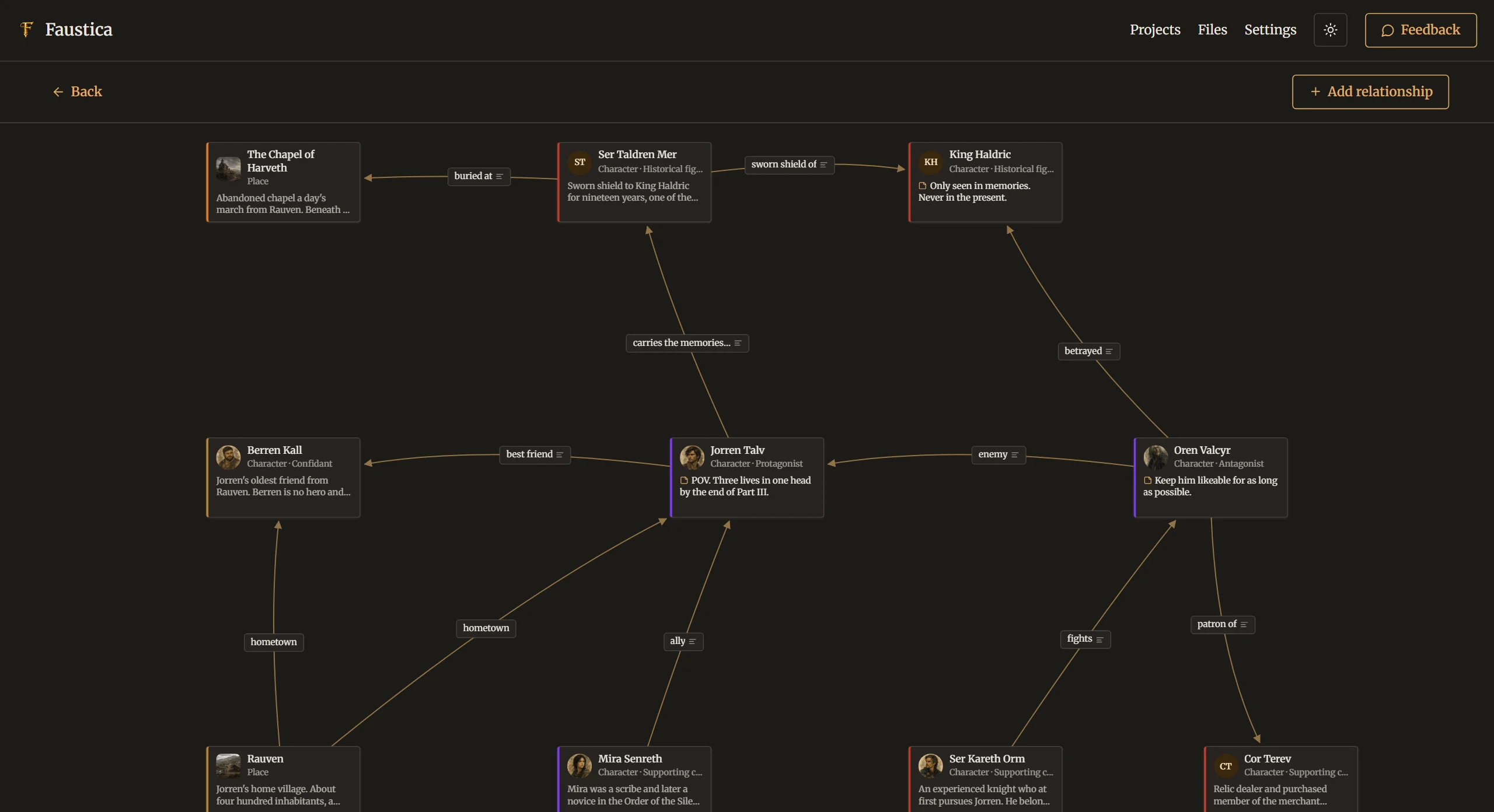Click Add relationship button
Image resolution: width=1494 pixels, height=812 pixels.
[x=1370, y=92]
